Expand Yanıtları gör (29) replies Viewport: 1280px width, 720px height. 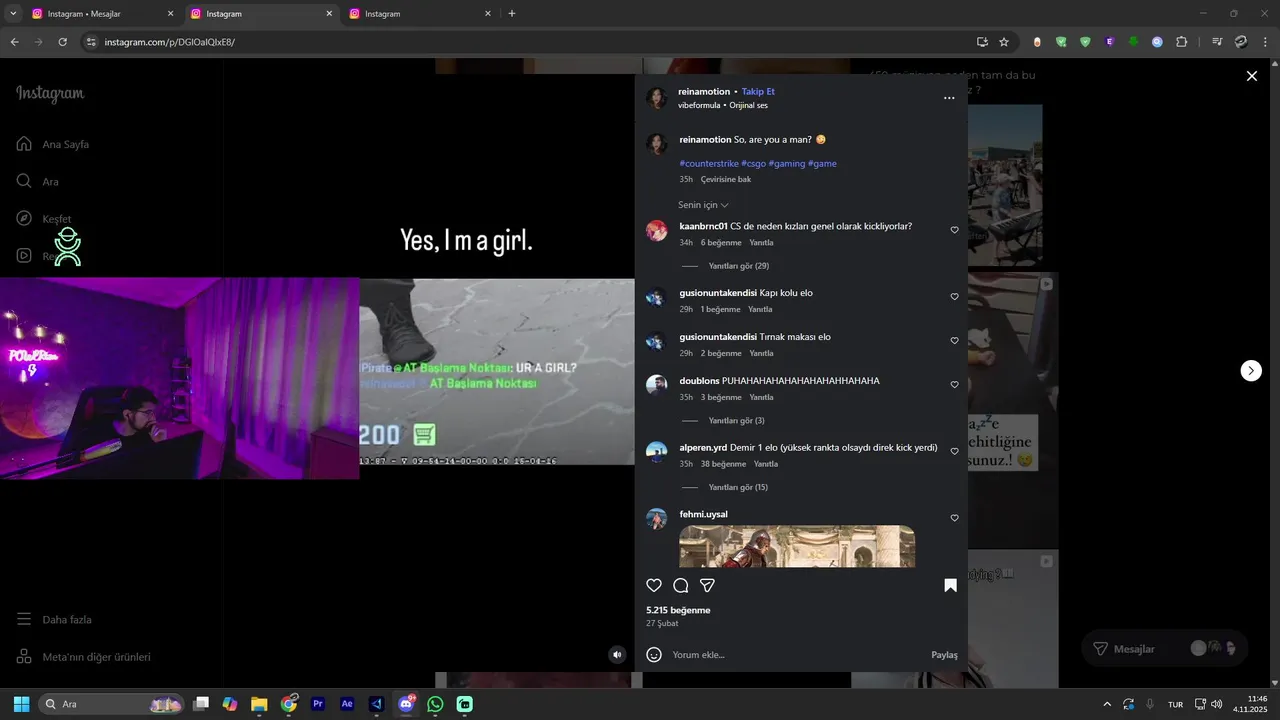[738, 266]
